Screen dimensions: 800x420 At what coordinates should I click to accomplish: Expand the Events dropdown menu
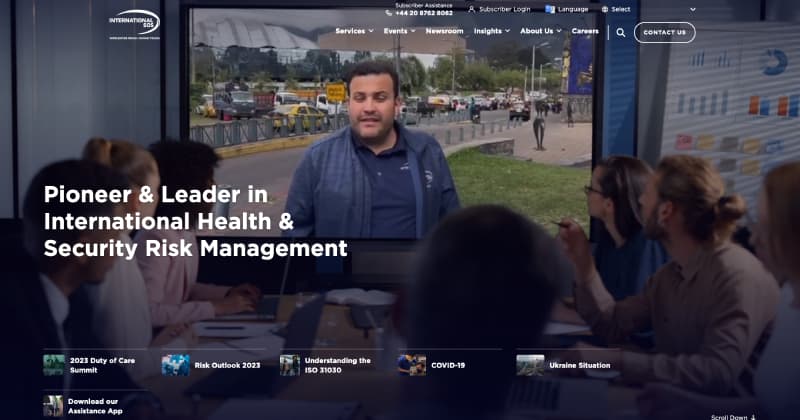point(399,31)
